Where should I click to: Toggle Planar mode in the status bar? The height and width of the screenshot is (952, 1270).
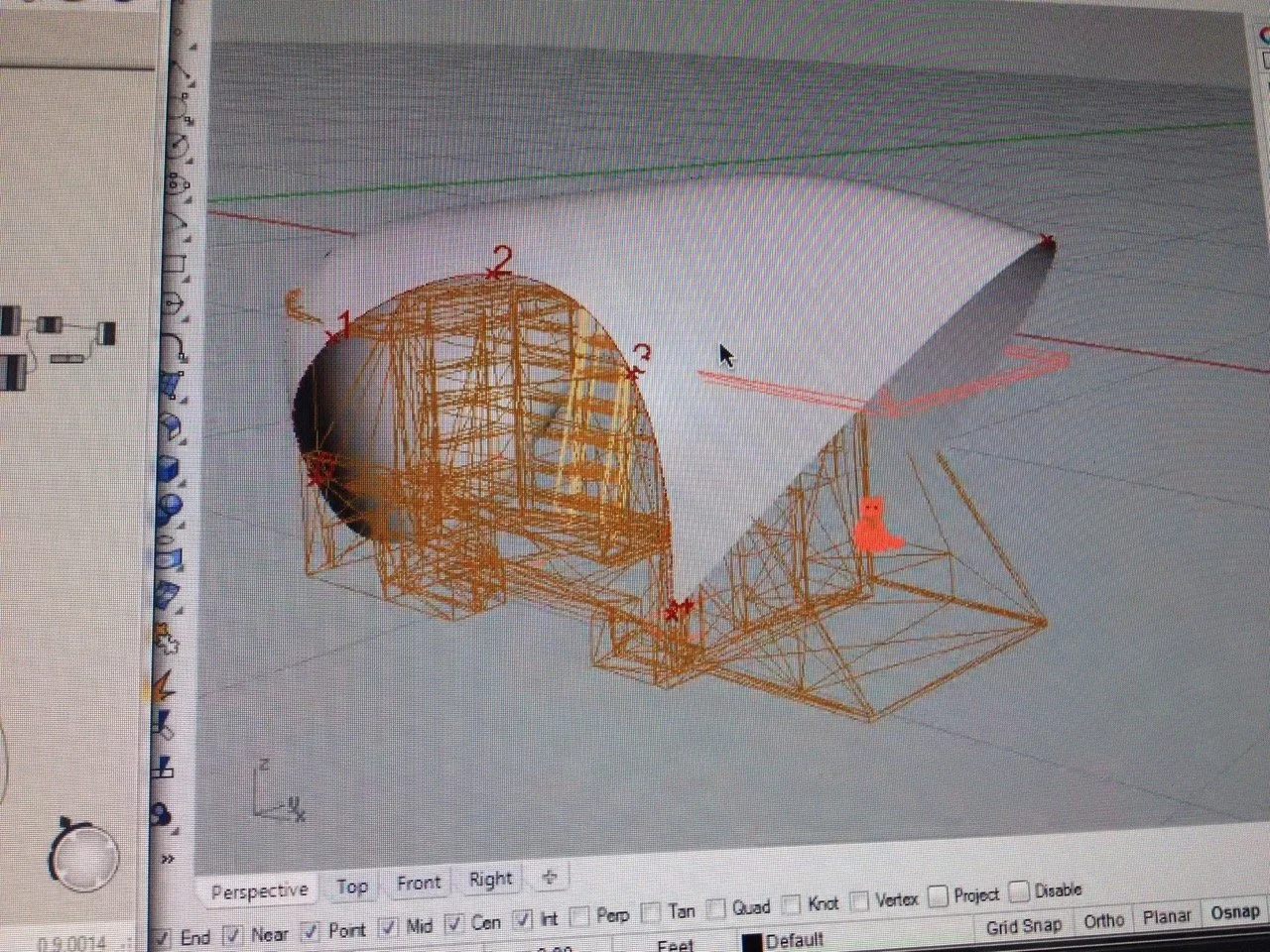point(1166,917)
